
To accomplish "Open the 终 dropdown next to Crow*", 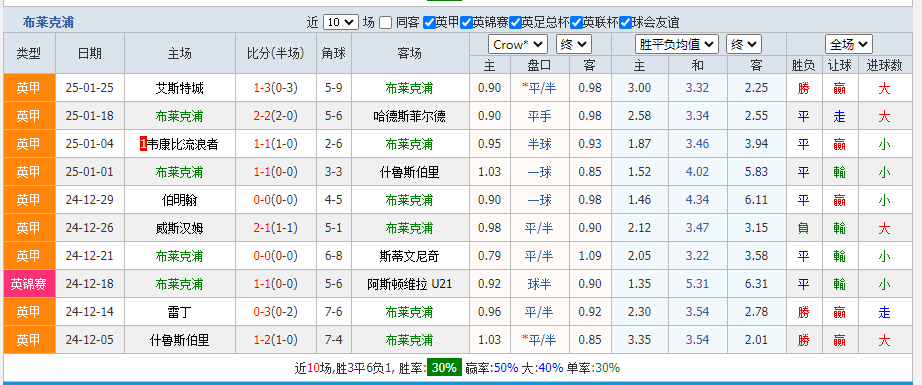I will click(573, 45).
